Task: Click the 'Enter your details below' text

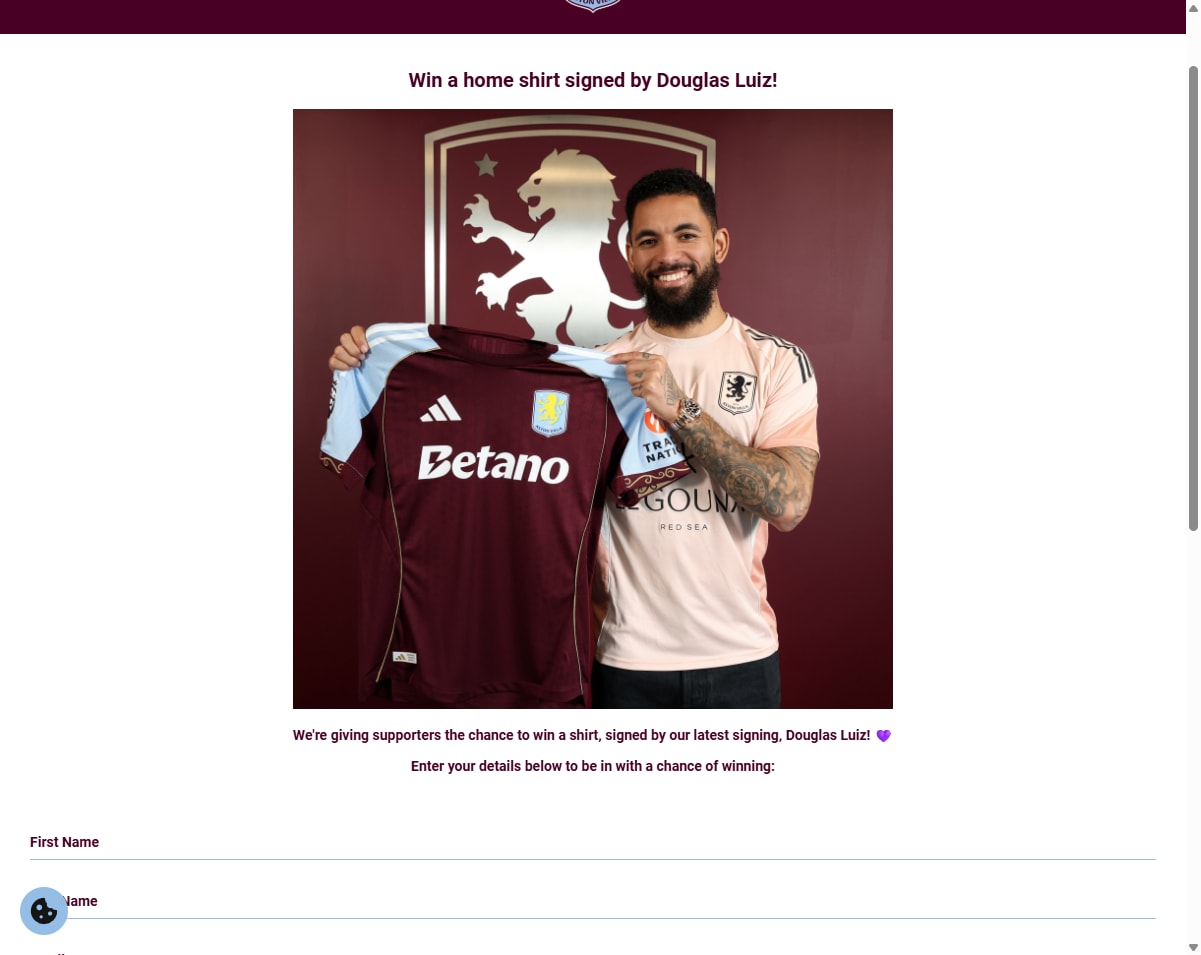Action: (593, 767)
